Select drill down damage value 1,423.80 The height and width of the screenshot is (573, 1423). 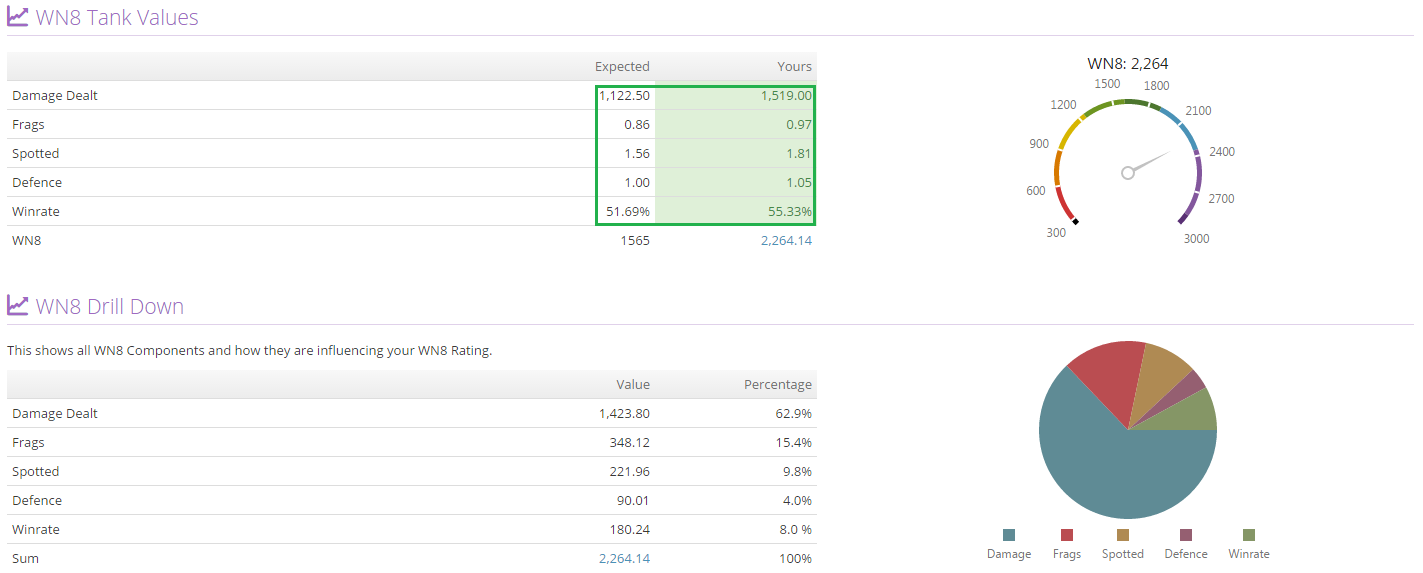(625, 413)
